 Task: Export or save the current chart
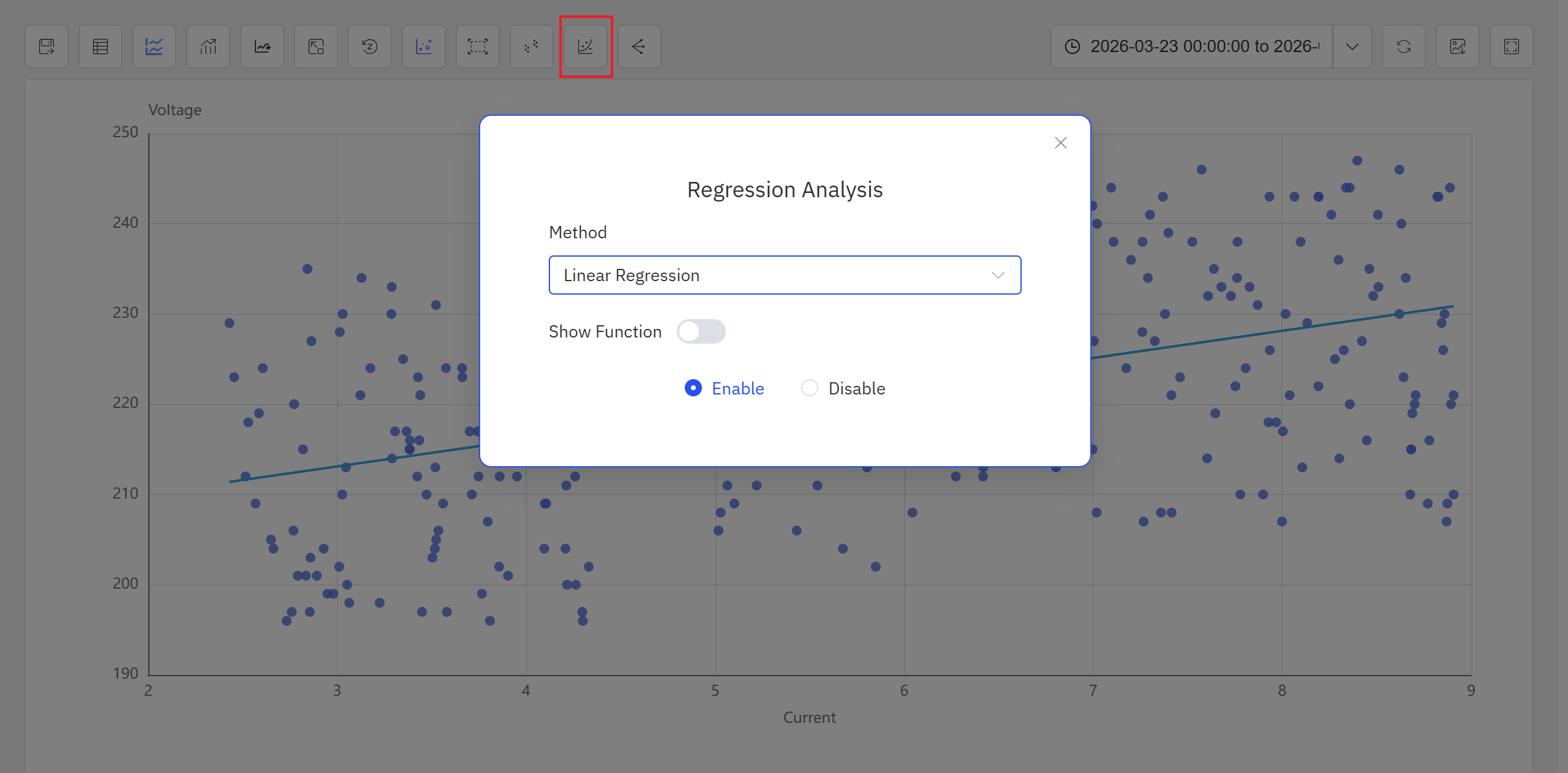pos(47,47)
